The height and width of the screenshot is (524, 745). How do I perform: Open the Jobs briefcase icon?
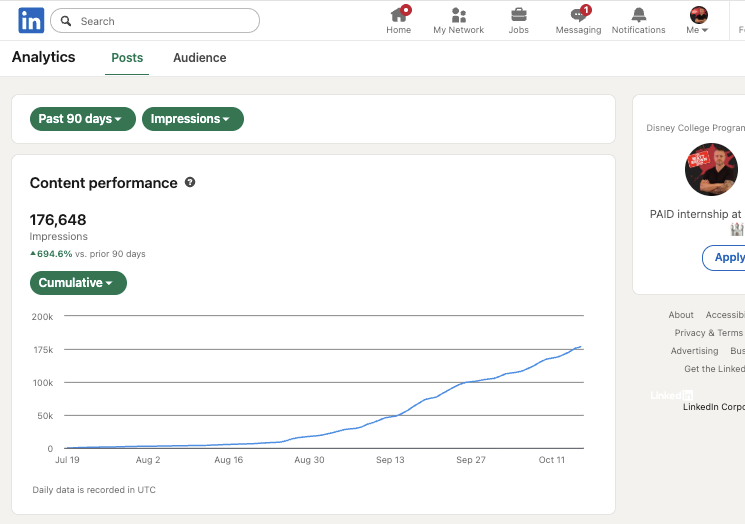[x=518, y=15]
